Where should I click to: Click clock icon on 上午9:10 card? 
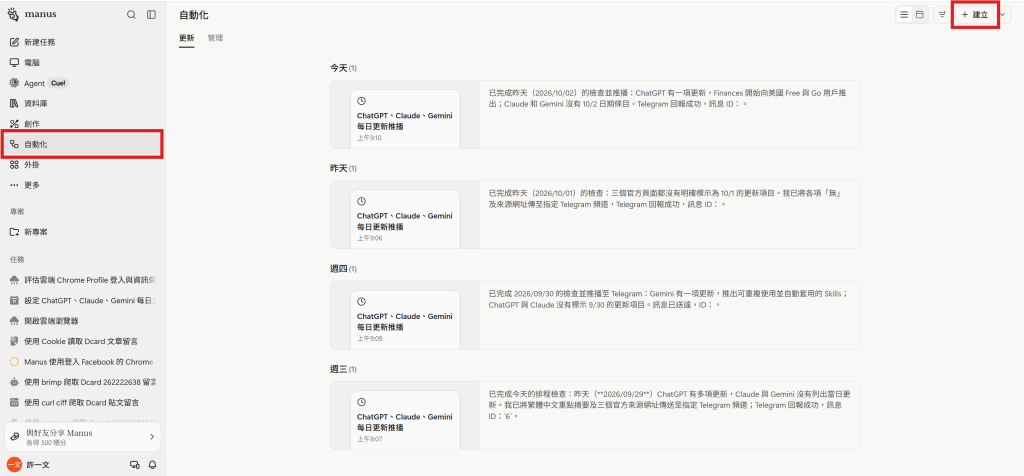tap(362, 101)
